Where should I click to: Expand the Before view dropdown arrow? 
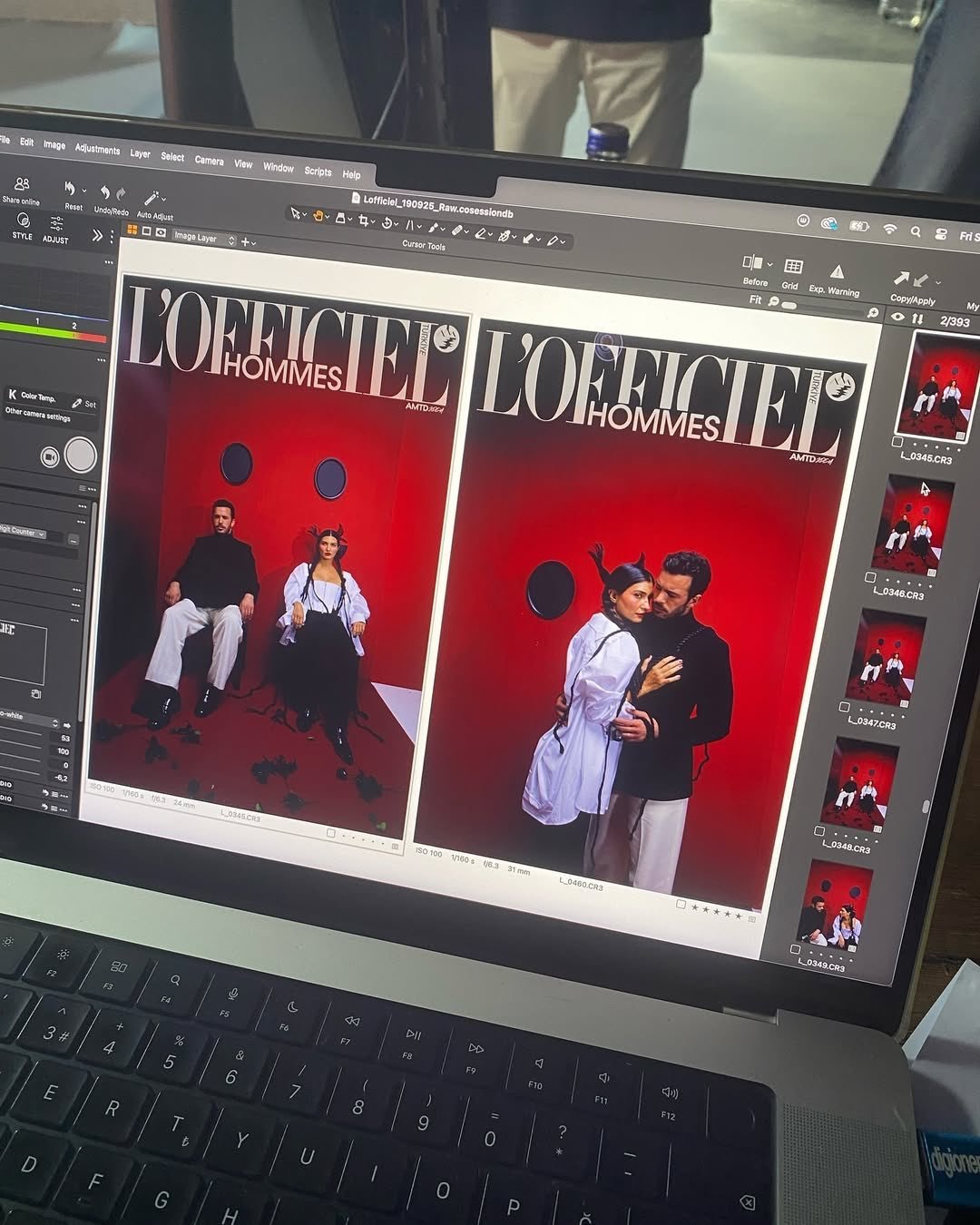769,264
